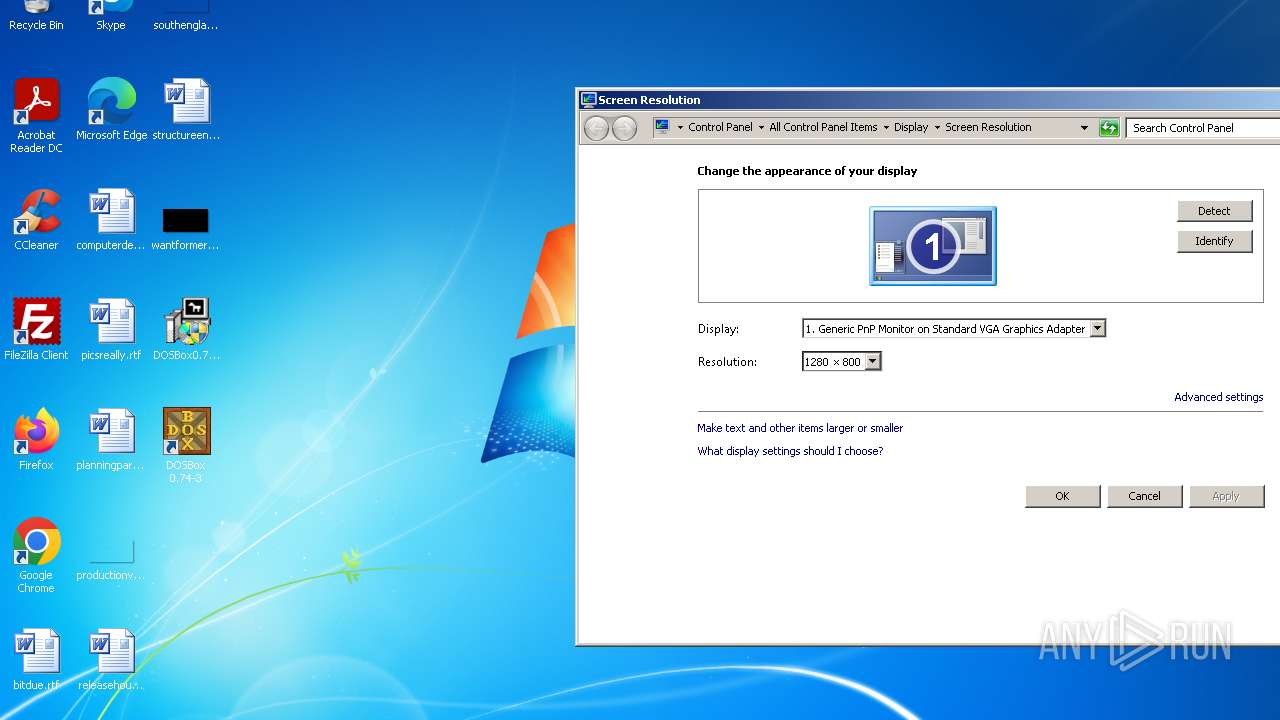Screen dimensions: 1280x720
Task: Click the Search Control Panel field
Action: 1203,128
